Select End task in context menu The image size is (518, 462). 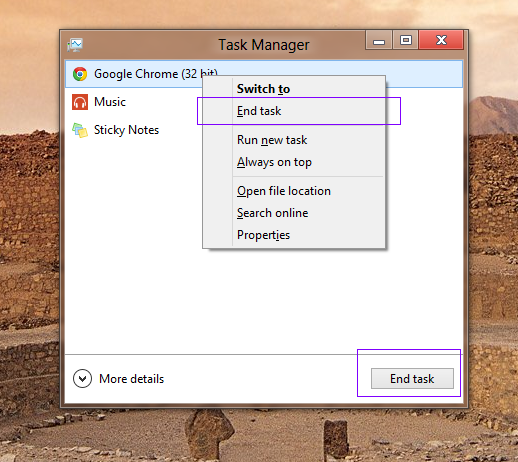(x=294, y=111)
